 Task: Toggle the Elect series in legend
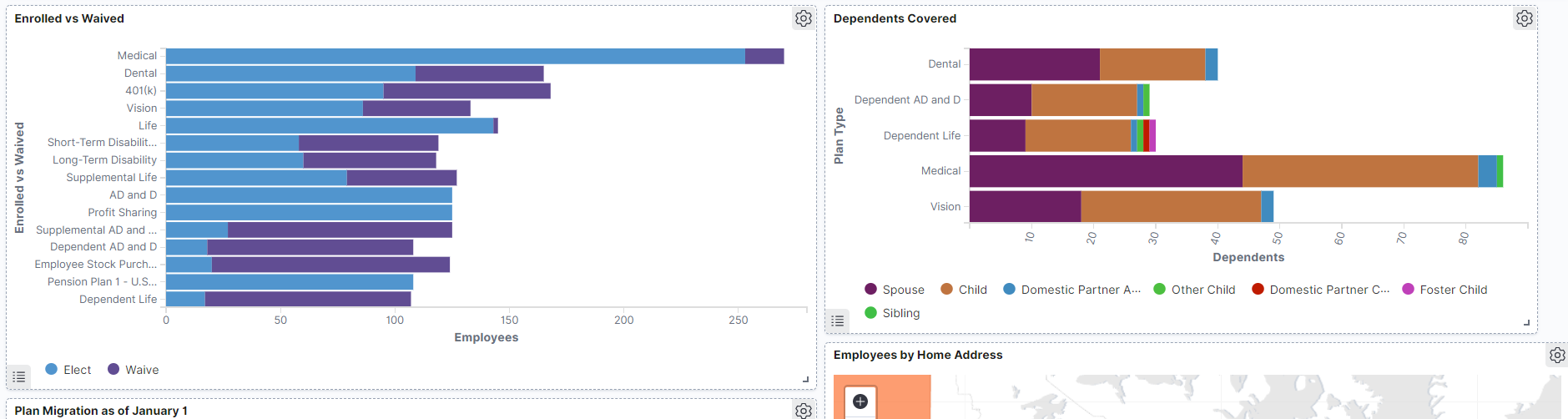point(68,370)
